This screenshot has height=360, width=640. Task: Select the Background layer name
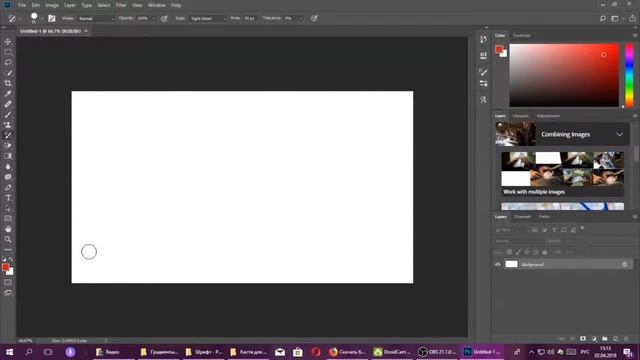533,264
